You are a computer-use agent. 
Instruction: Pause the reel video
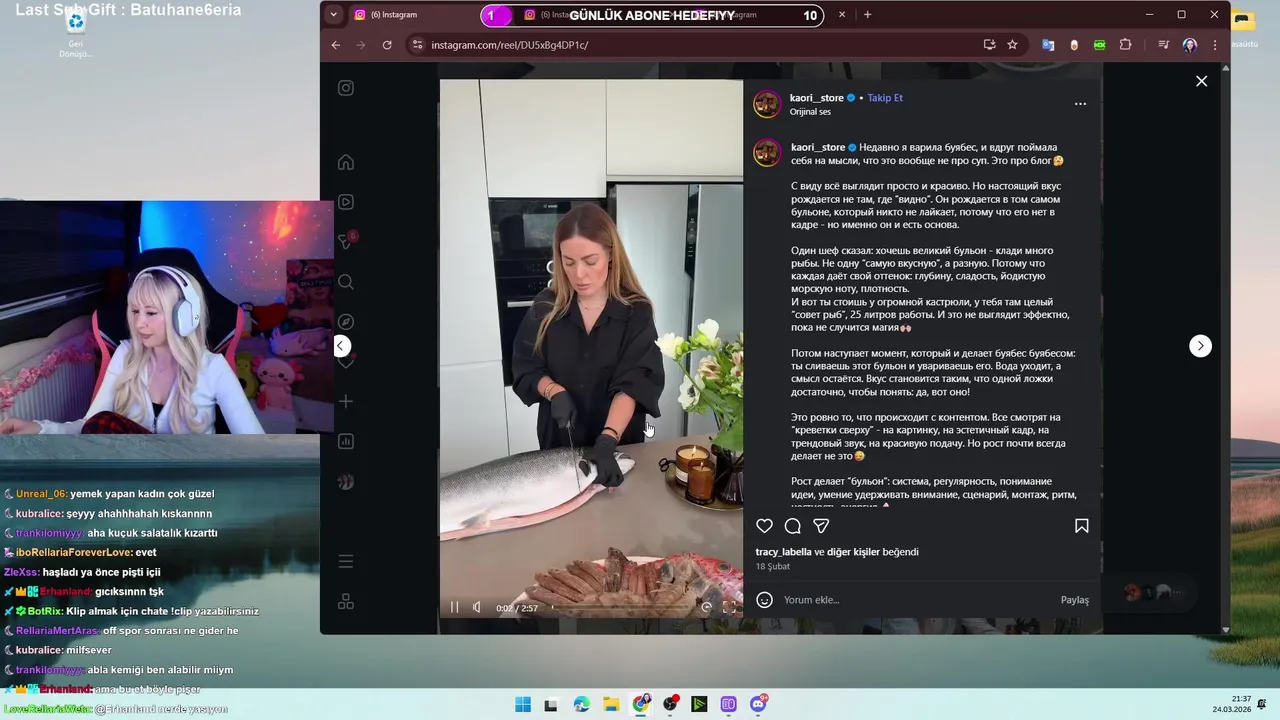[x=455, y=607]
